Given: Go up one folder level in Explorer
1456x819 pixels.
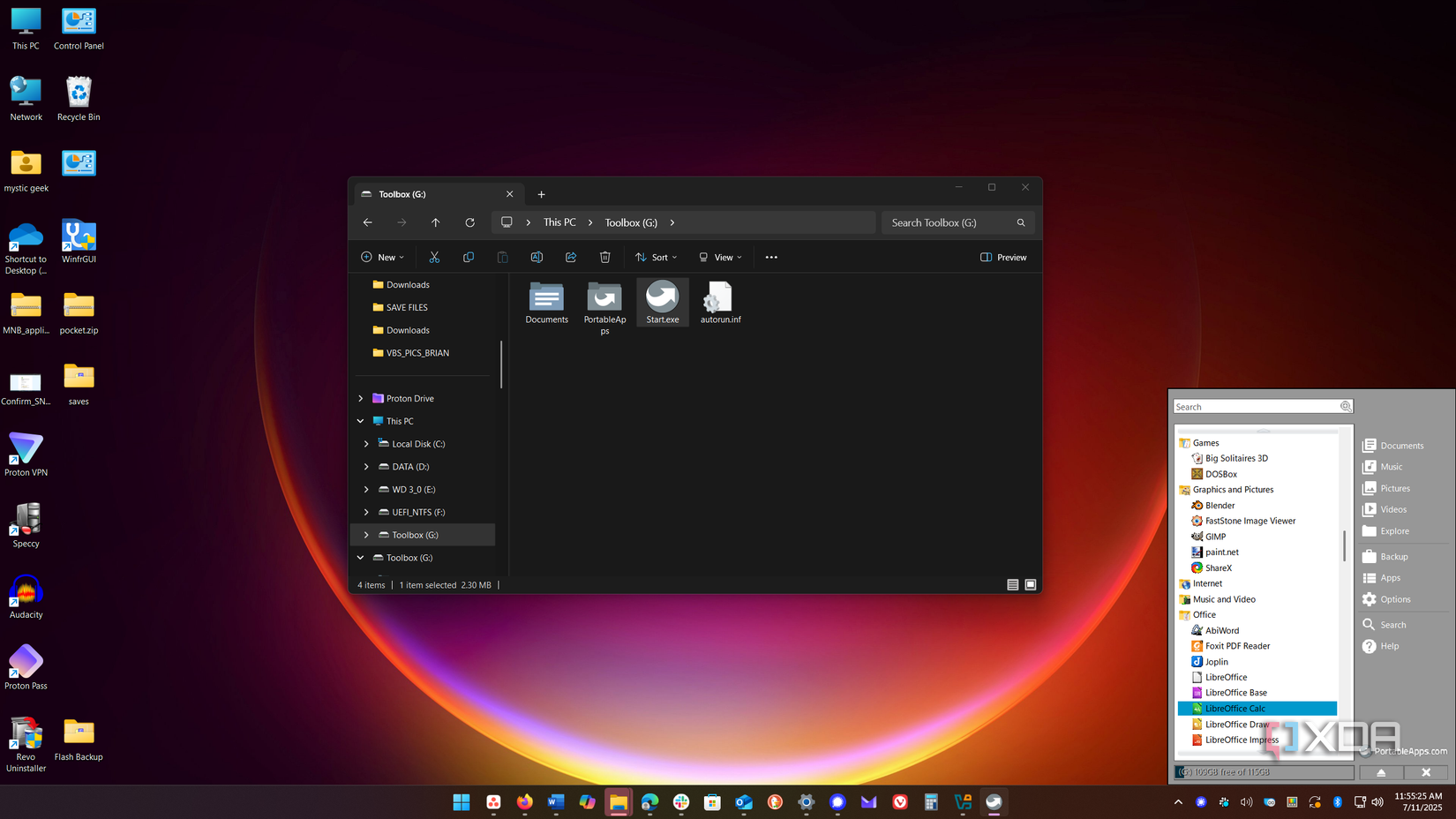Looking at the screenshot, I should click(x=436, y=222).
